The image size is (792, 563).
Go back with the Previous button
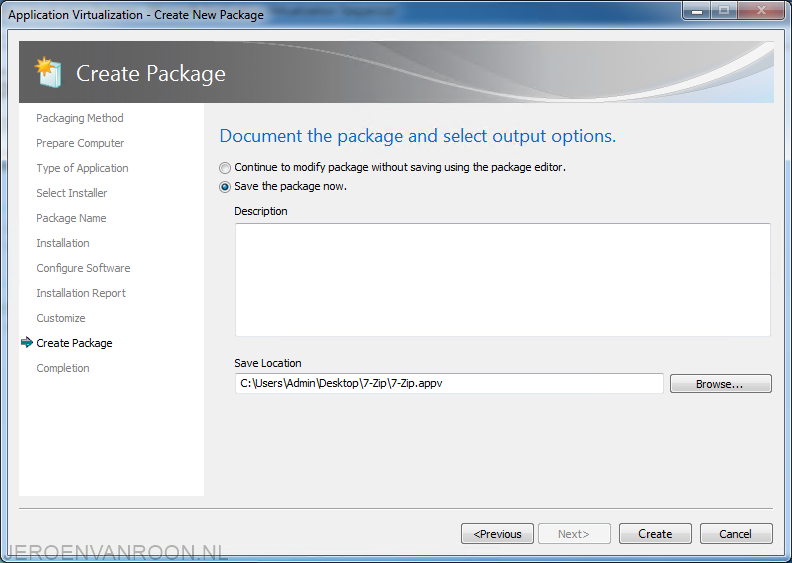point(498,534)
